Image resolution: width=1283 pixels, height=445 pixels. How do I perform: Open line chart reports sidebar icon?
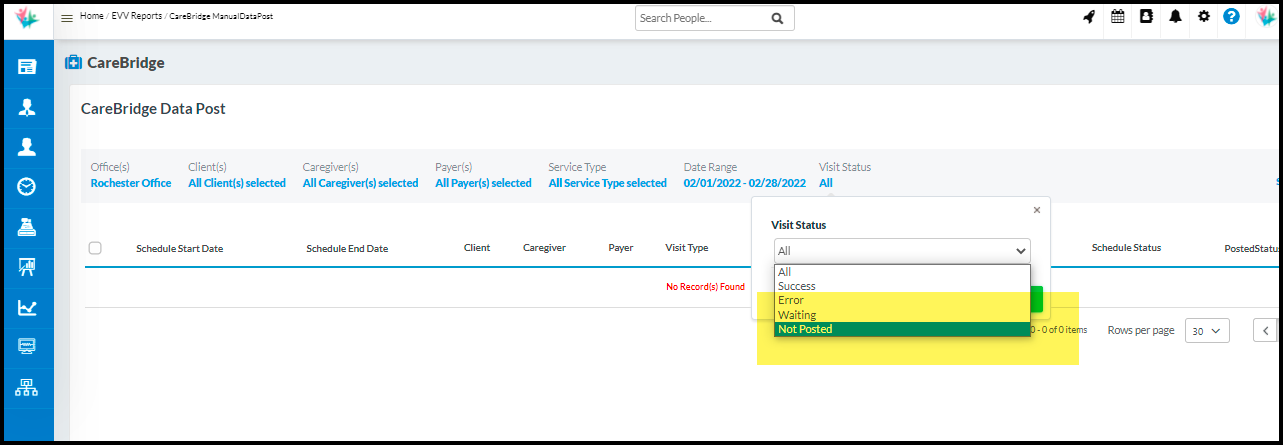point(27,307)
